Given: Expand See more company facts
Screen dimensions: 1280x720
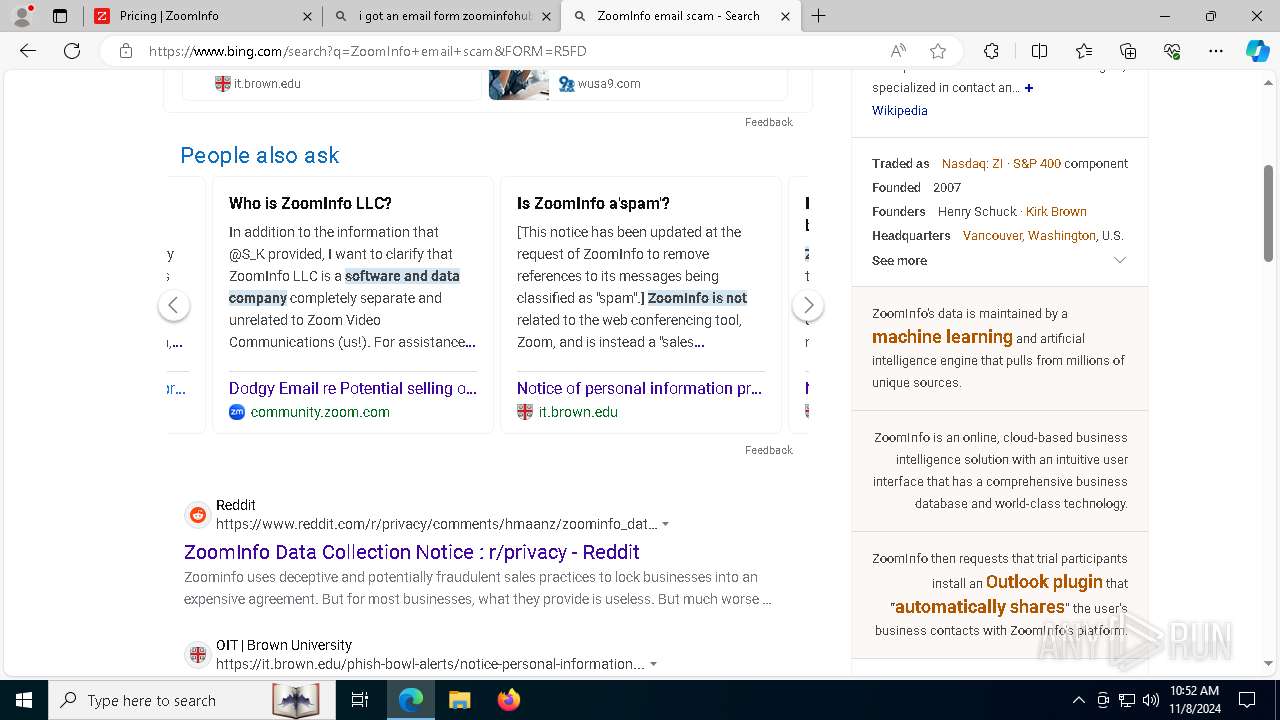Looking at the screenshot, I should pyautogui.click(x=1000, y=260).
